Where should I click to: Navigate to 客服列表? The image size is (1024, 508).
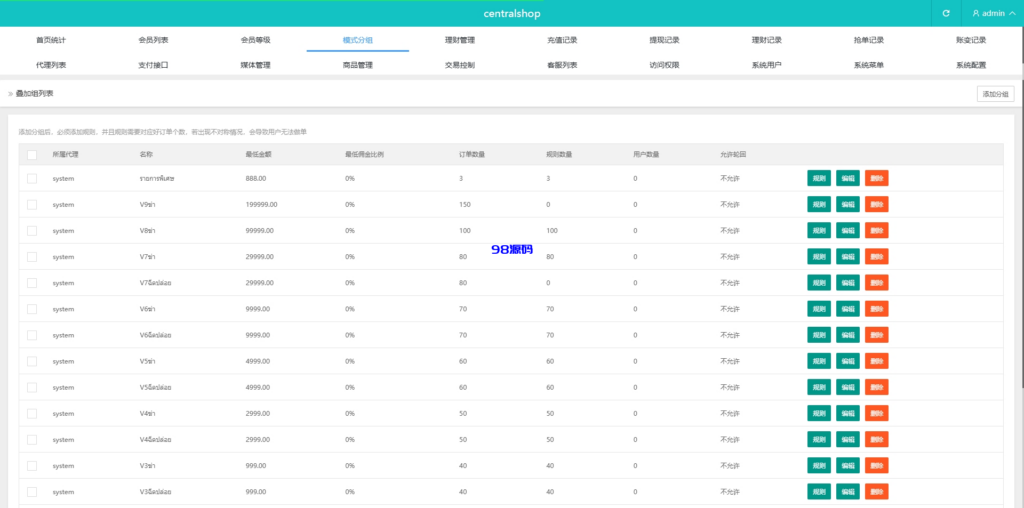pyautogui.click(x=562, y=65)
